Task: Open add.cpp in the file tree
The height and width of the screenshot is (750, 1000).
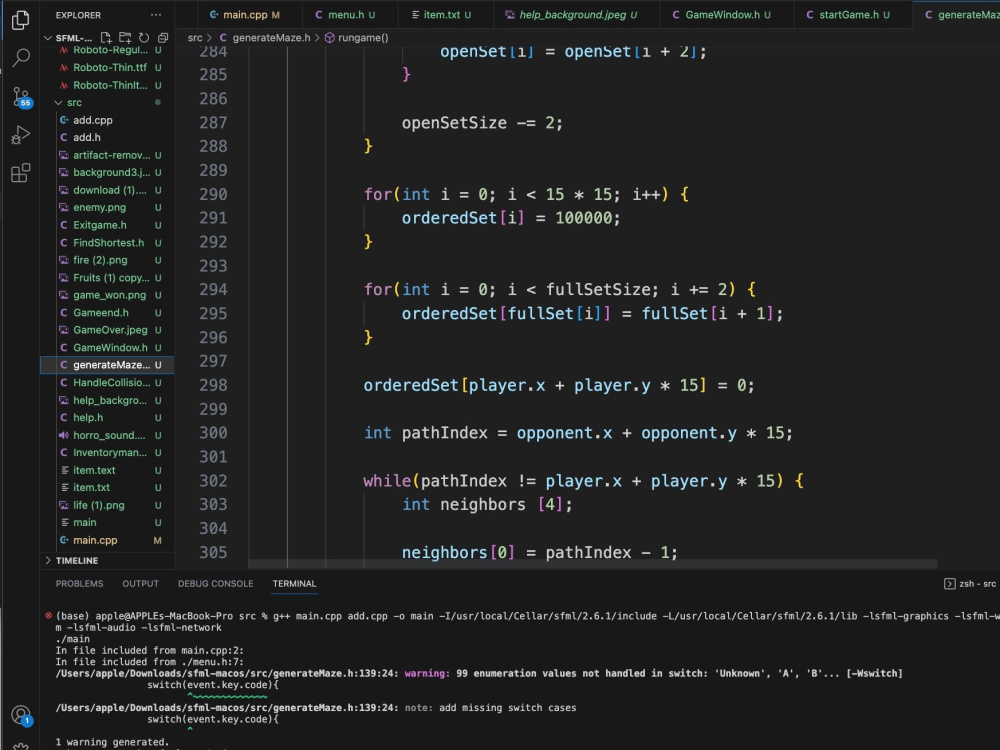Action: (x=107, y=120)
